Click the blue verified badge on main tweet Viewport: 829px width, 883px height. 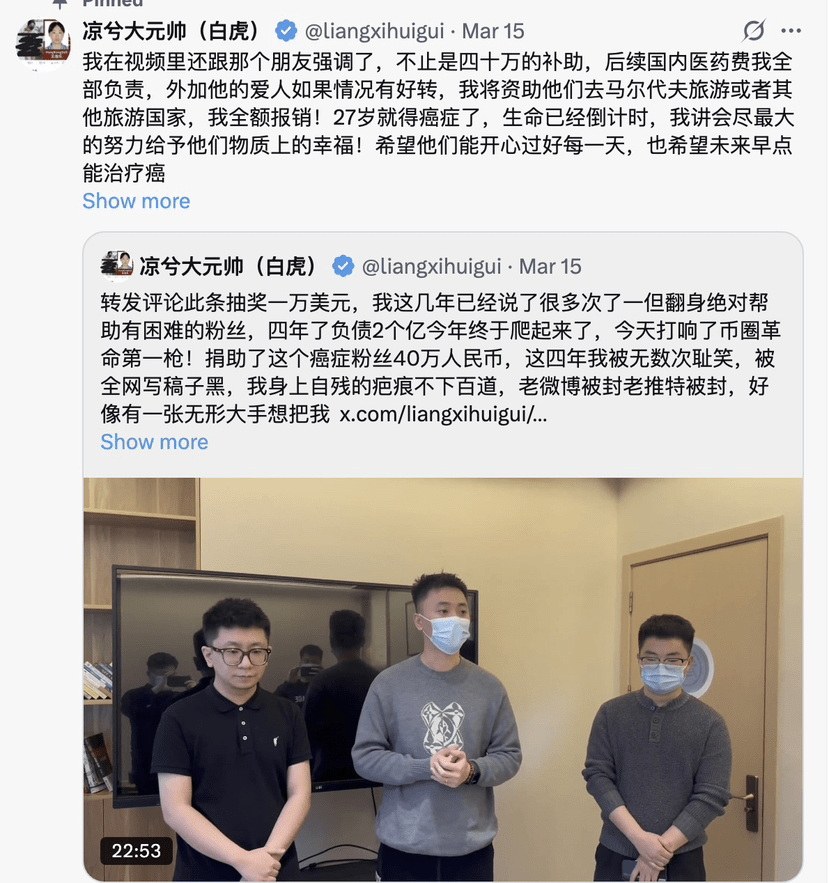tap(286, 31)
